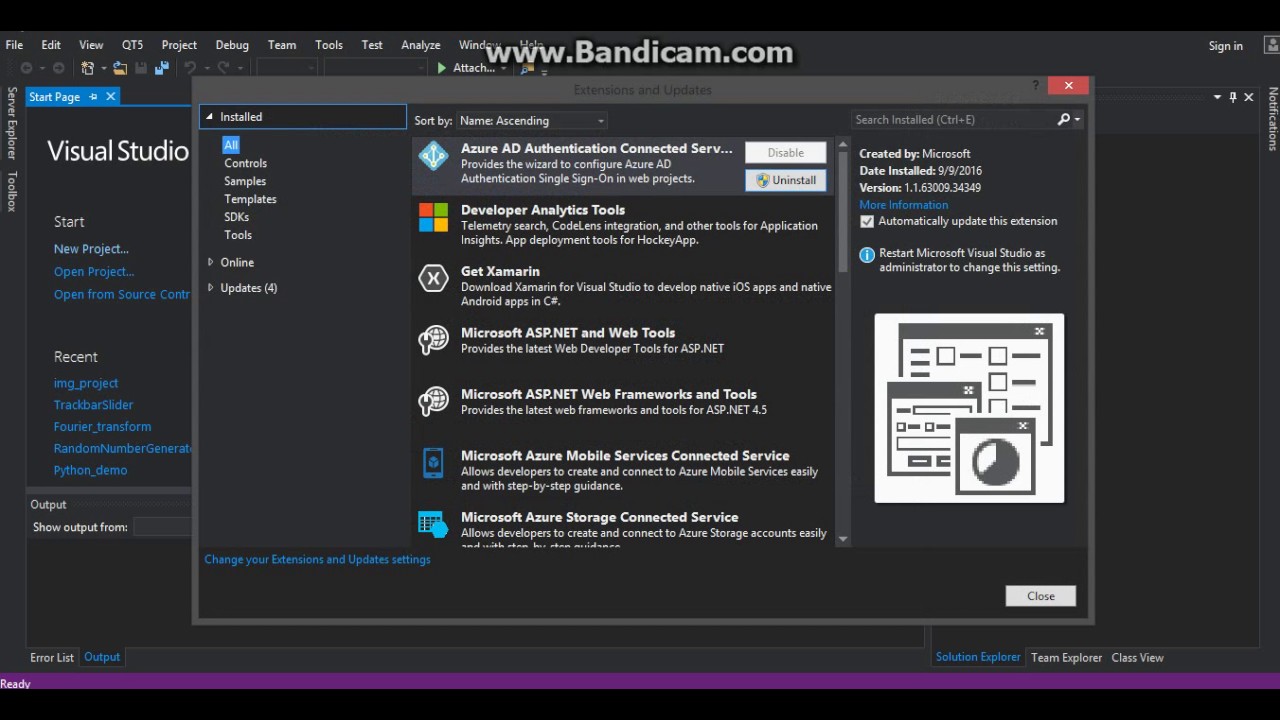The height and width of the screenshot is (720, 1280).
Task: Select the Samples category under Installed
Action: pos(245,181)
